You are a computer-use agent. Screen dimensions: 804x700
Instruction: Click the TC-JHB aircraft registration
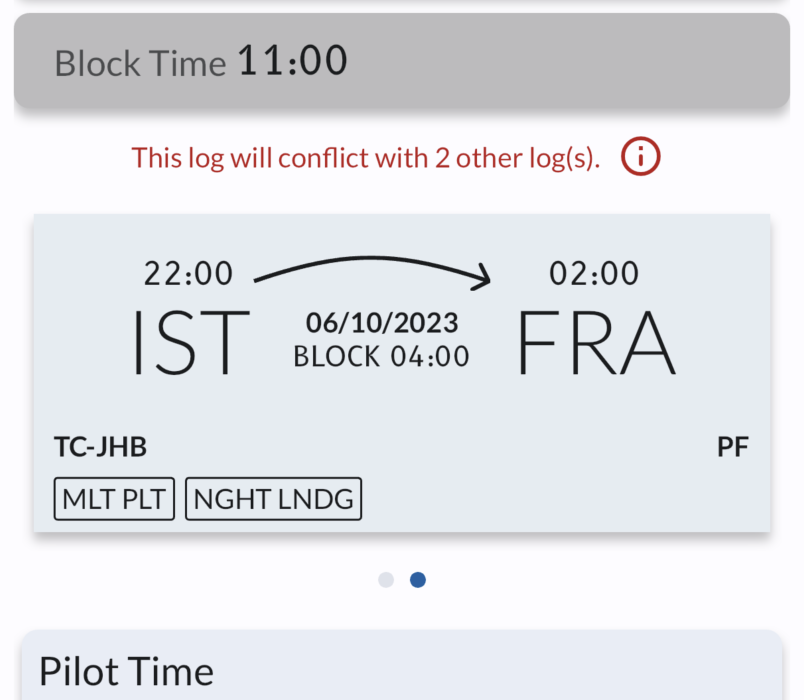[x=100, y=447]
